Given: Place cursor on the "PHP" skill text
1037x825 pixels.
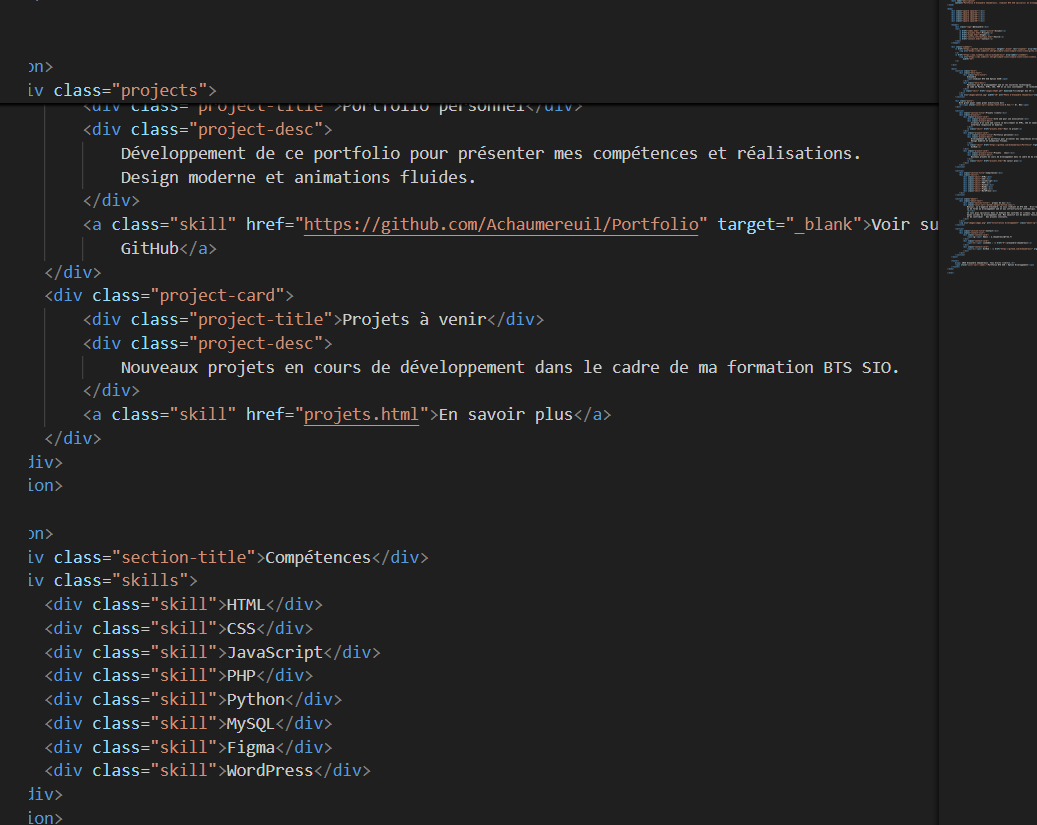Looking at the screenshot, I should [x=241, y=676].
